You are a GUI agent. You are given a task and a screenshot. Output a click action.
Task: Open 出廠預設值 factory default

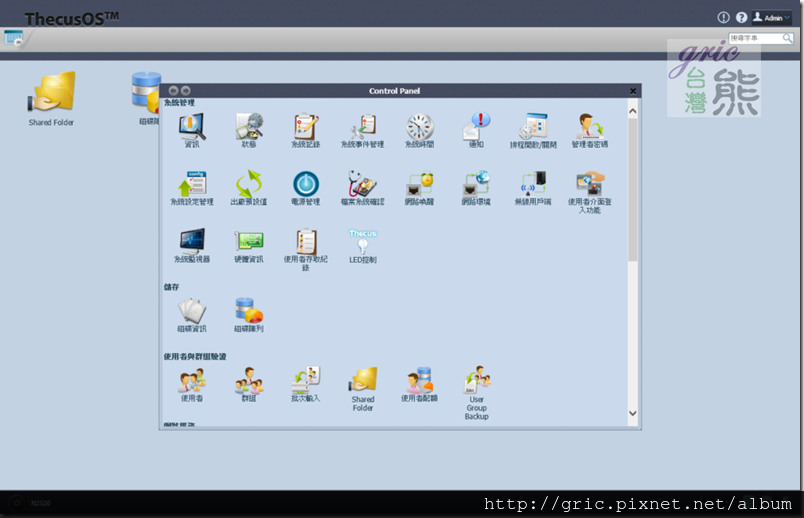249,188
